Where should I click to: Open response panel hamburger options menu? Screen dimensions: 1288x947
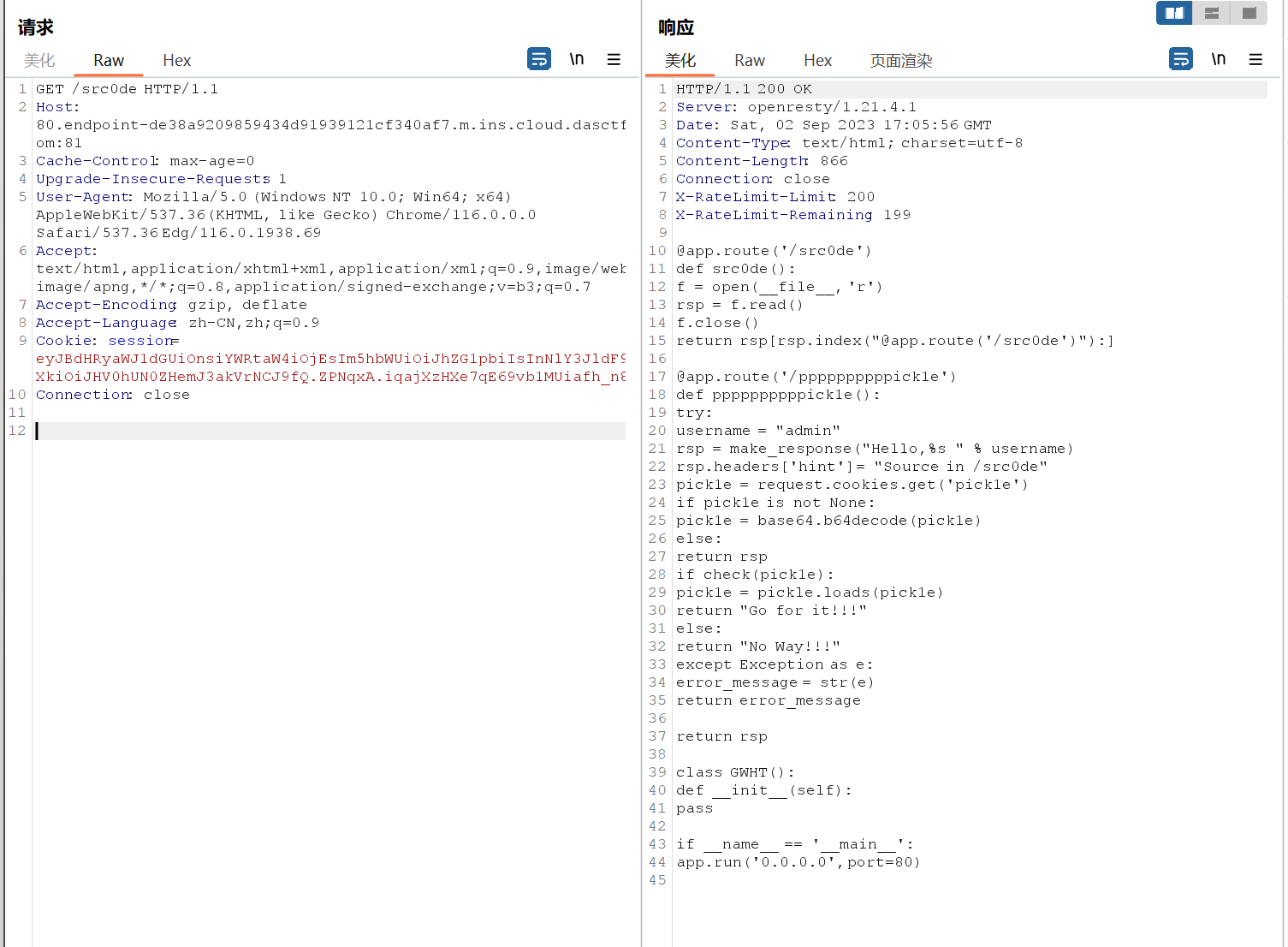point(1255,59)
